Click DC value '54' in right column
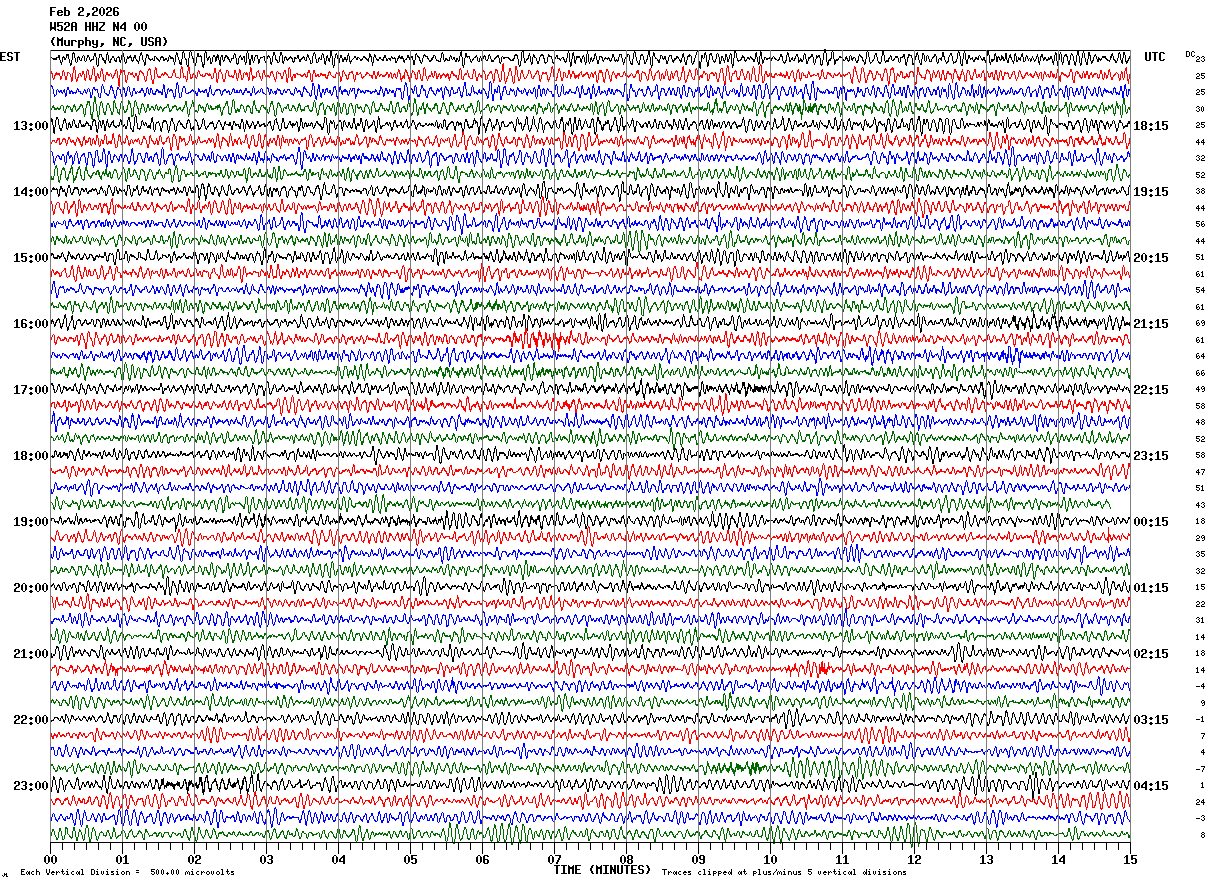 1200,290
